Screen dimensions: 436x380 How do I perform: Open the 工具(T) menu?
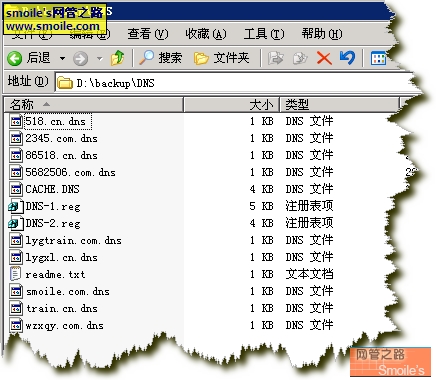point(264,34)
